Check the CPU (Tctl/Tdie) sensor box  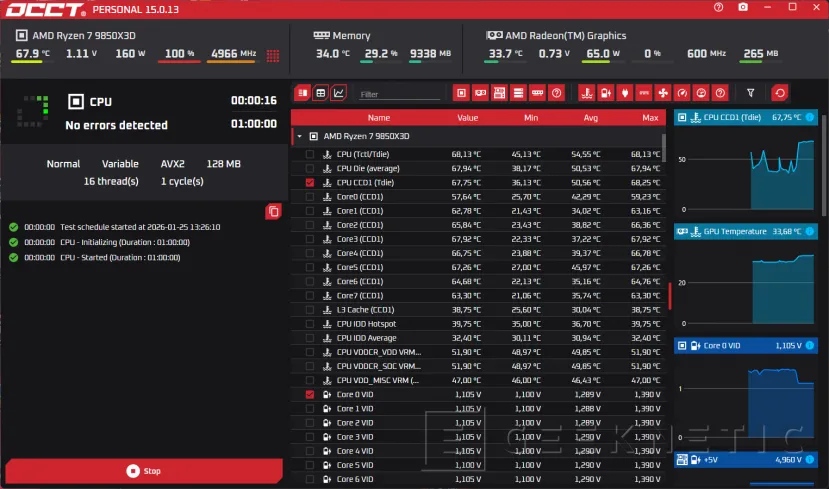click(x=310, y=155)
